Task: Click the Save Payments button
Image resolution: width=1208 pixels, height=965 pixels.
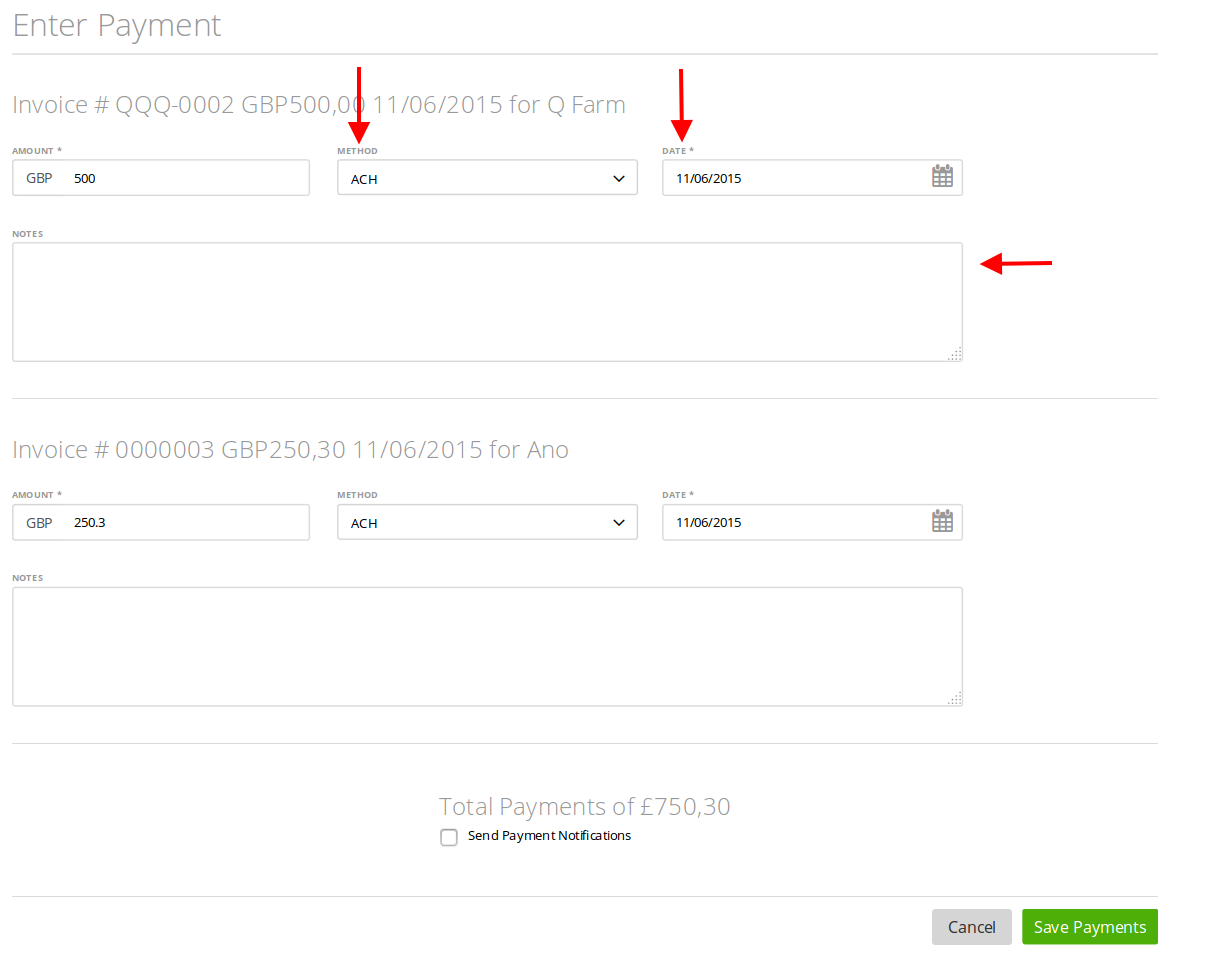Action: (1089, 927)
